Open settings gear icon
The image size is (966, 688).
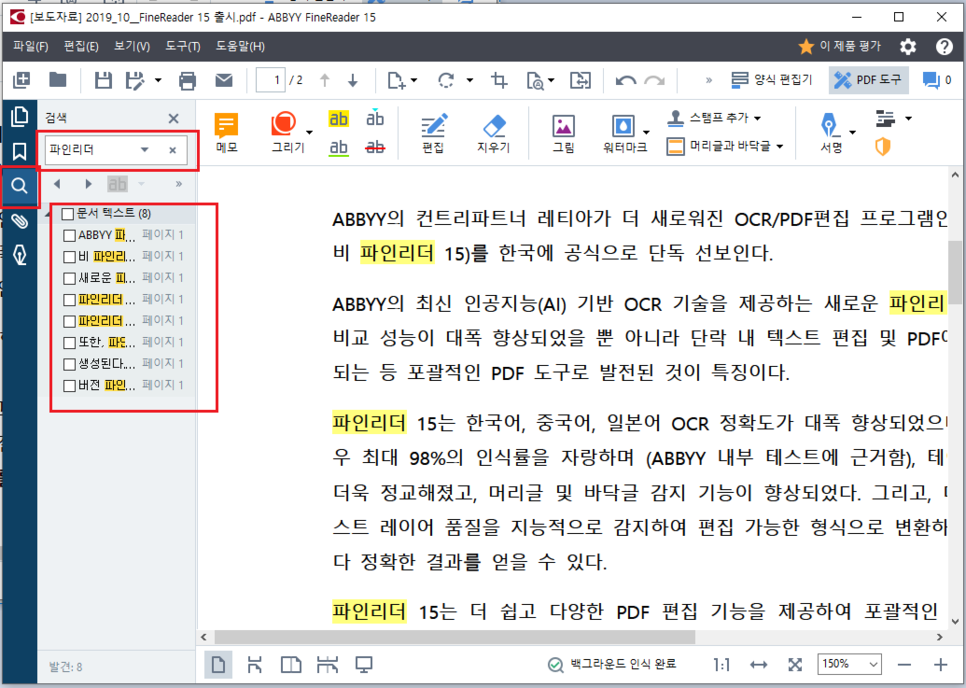(x=908, y=47)
